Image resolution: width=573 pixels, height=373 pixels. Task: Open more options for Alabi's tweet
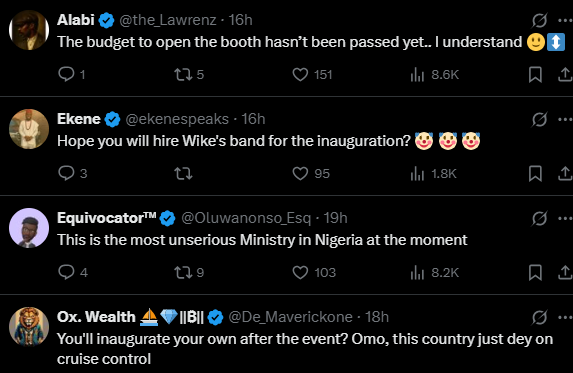click(565, 20)
